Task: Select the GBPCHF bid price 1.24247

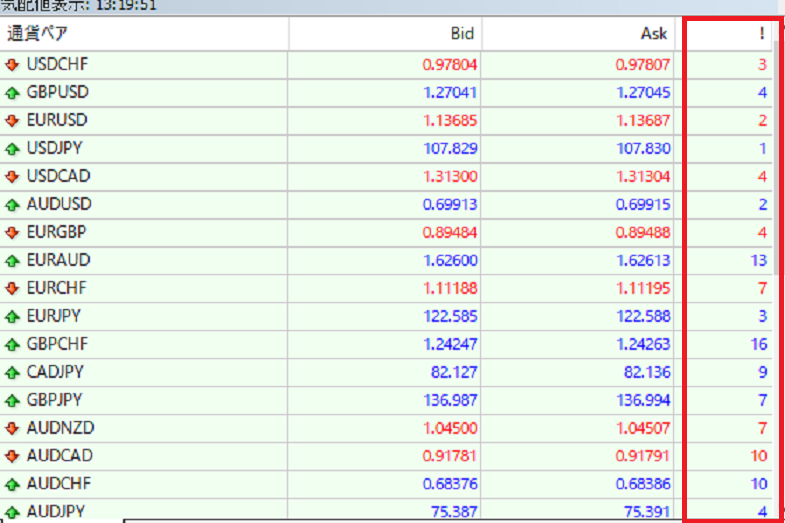Action: [x=449, y=344]
